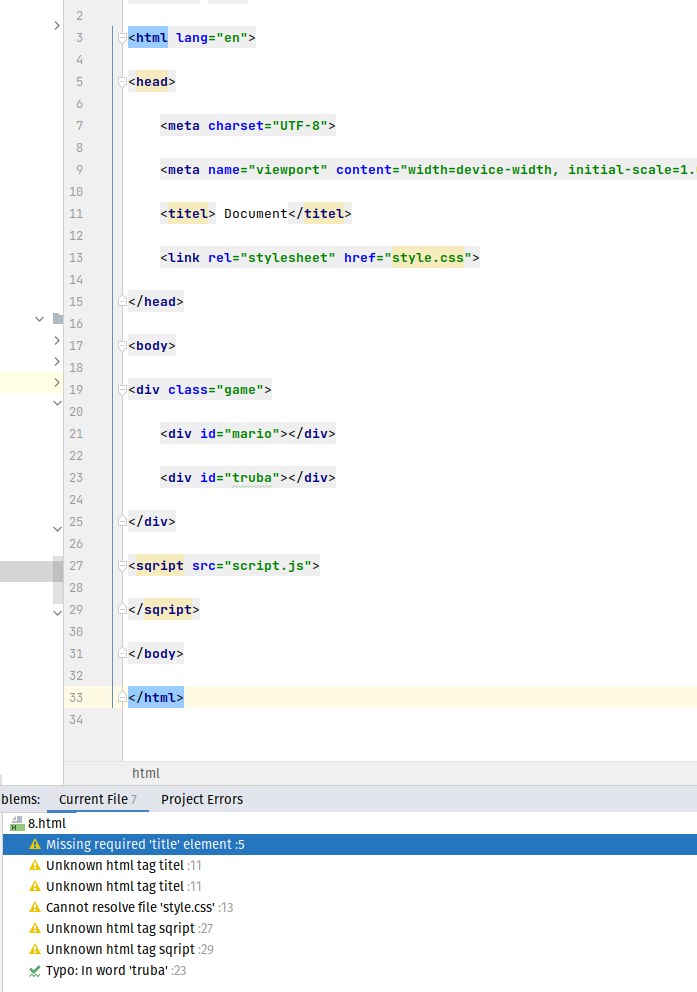Click the warning icon on the "sqript :27" row
The image size is (697, 992).
coord(35,928)
